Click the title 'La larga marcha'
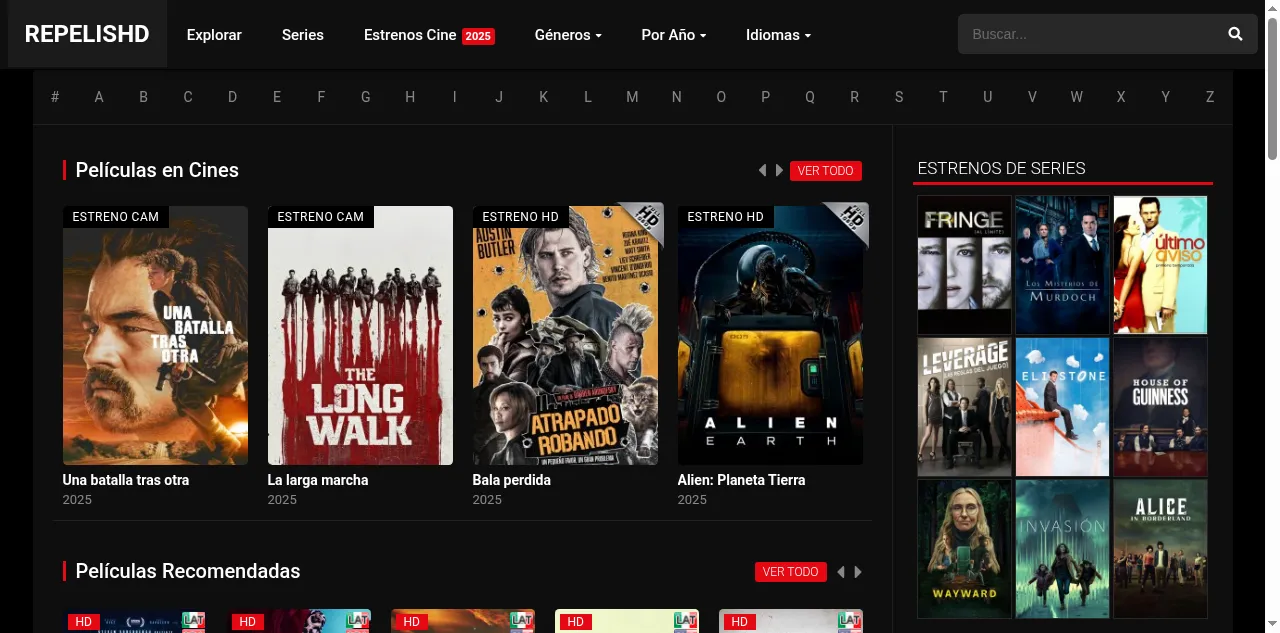The height and width of the screenshot is (633, 1280). [318, 480]
